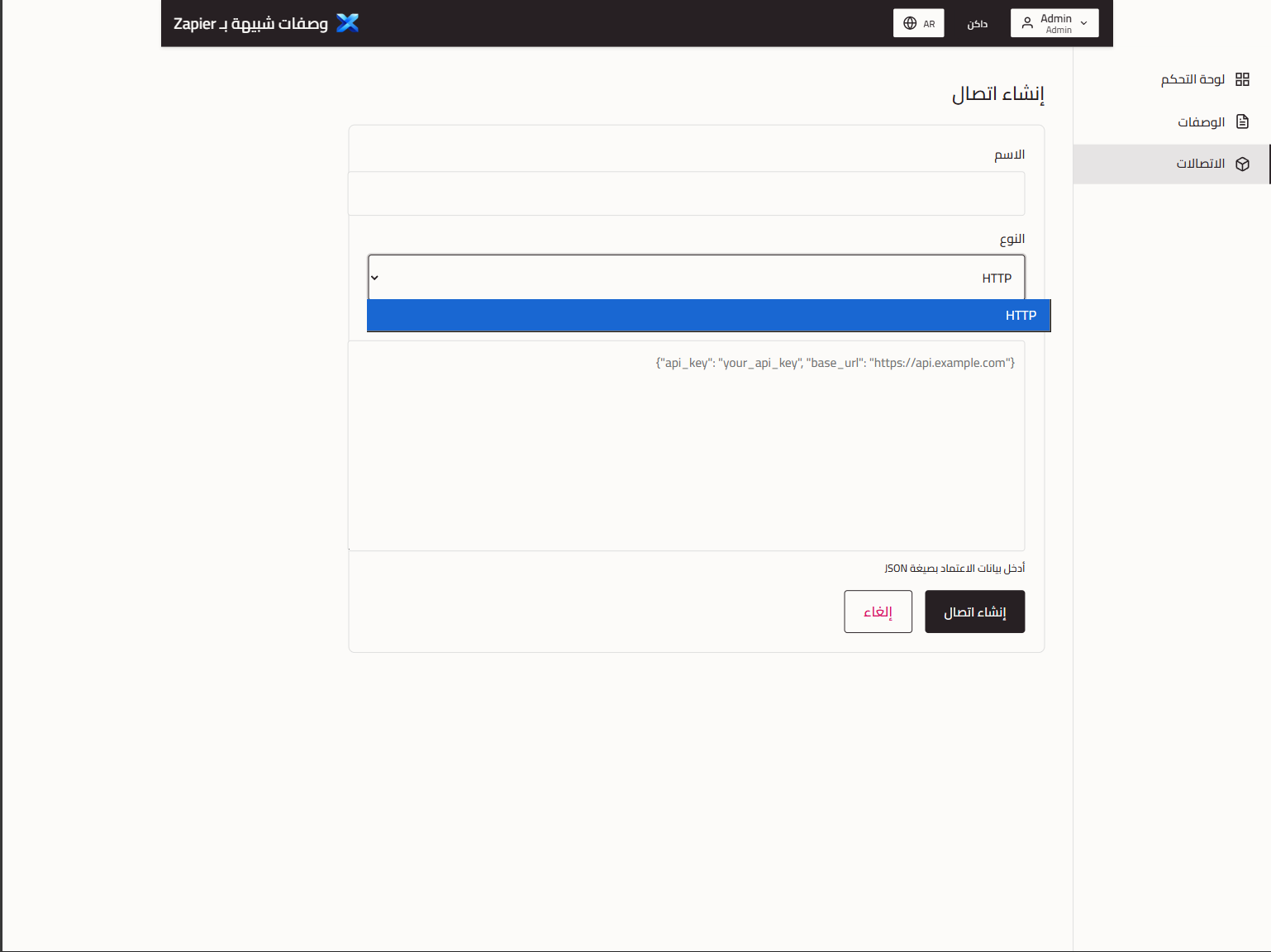
Task: Click the chevron beside the Admin label
Action: point(1083,22)
